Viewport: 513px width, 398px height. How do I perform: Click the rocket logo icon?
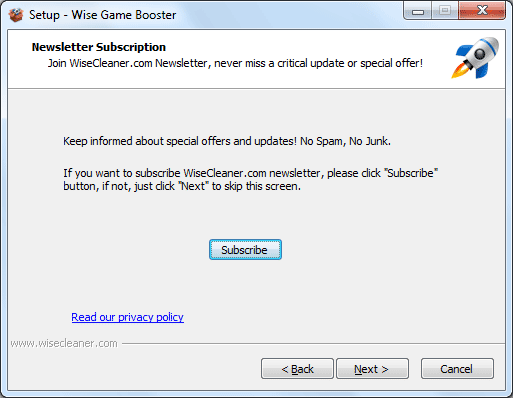475,58
